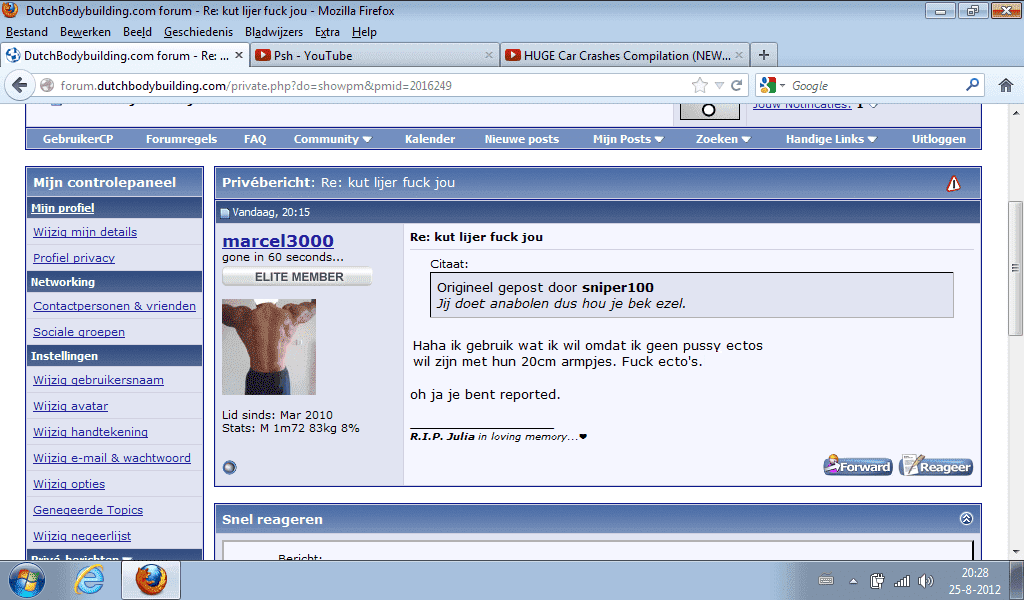Image resolution: width=1024 pixels, height=600 pixels.
Task: Click the Windows Start orb
Action: pyautogui.click(x=27, y=579)
